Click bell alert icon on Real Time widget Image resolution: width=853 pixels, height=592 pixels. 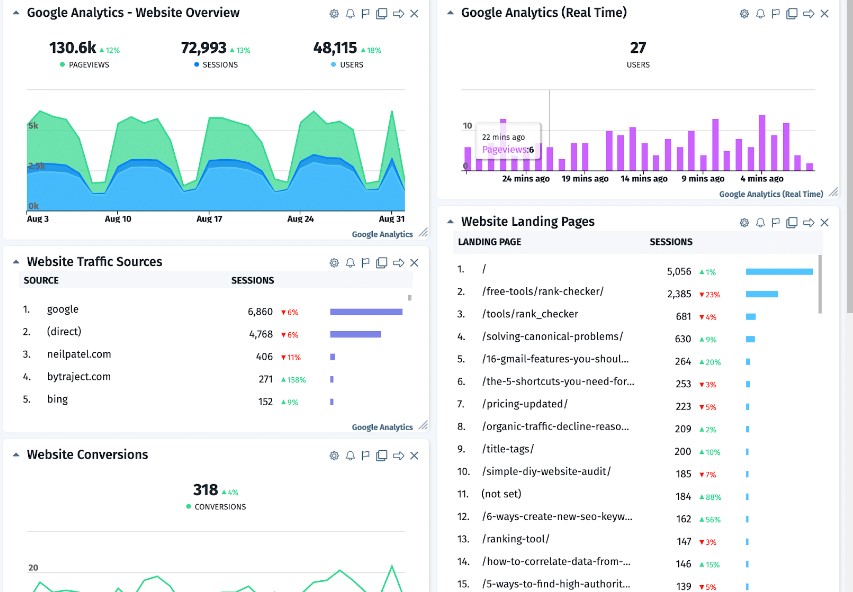(760, 14)
